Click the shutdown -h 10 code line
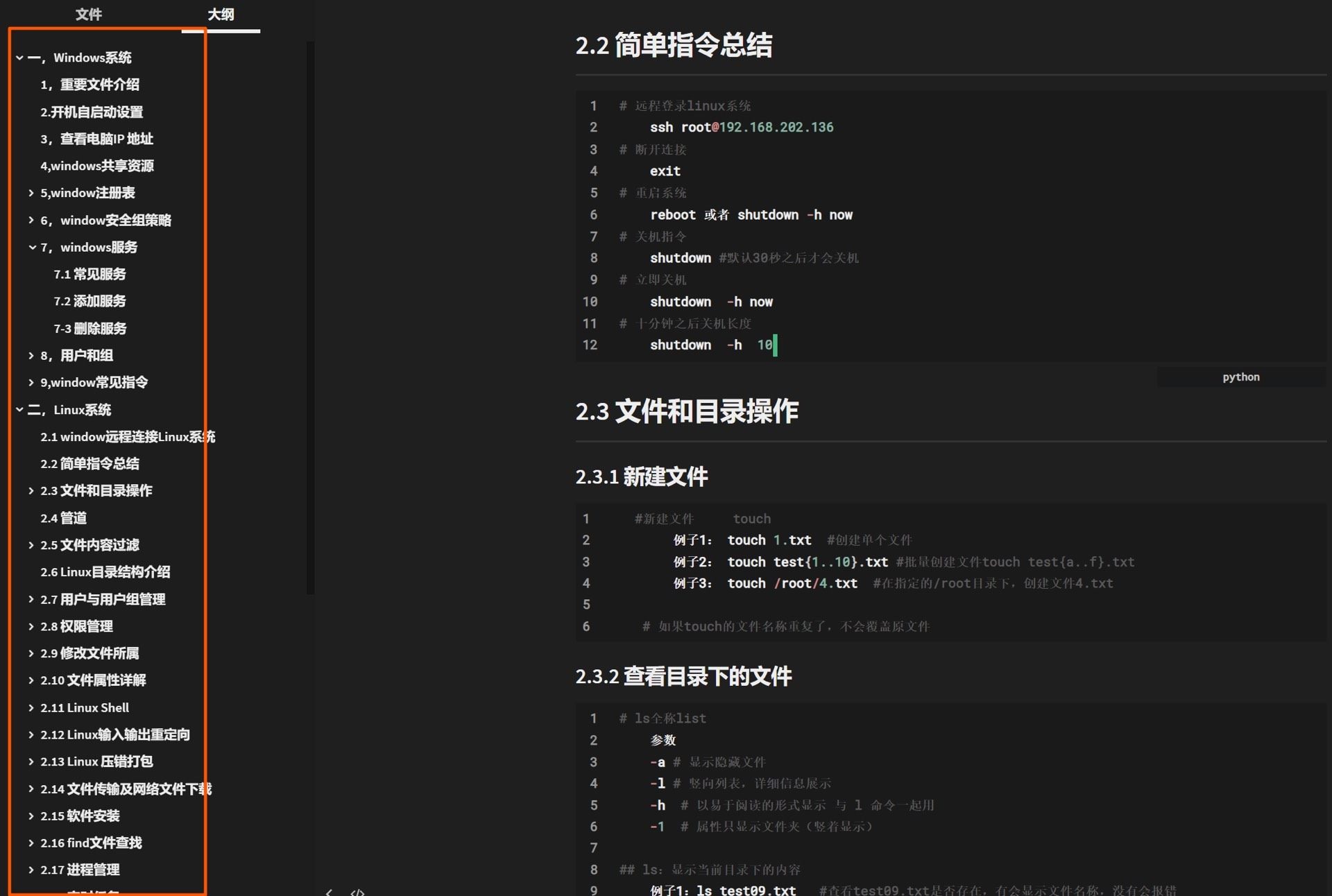 pos(710,345)
